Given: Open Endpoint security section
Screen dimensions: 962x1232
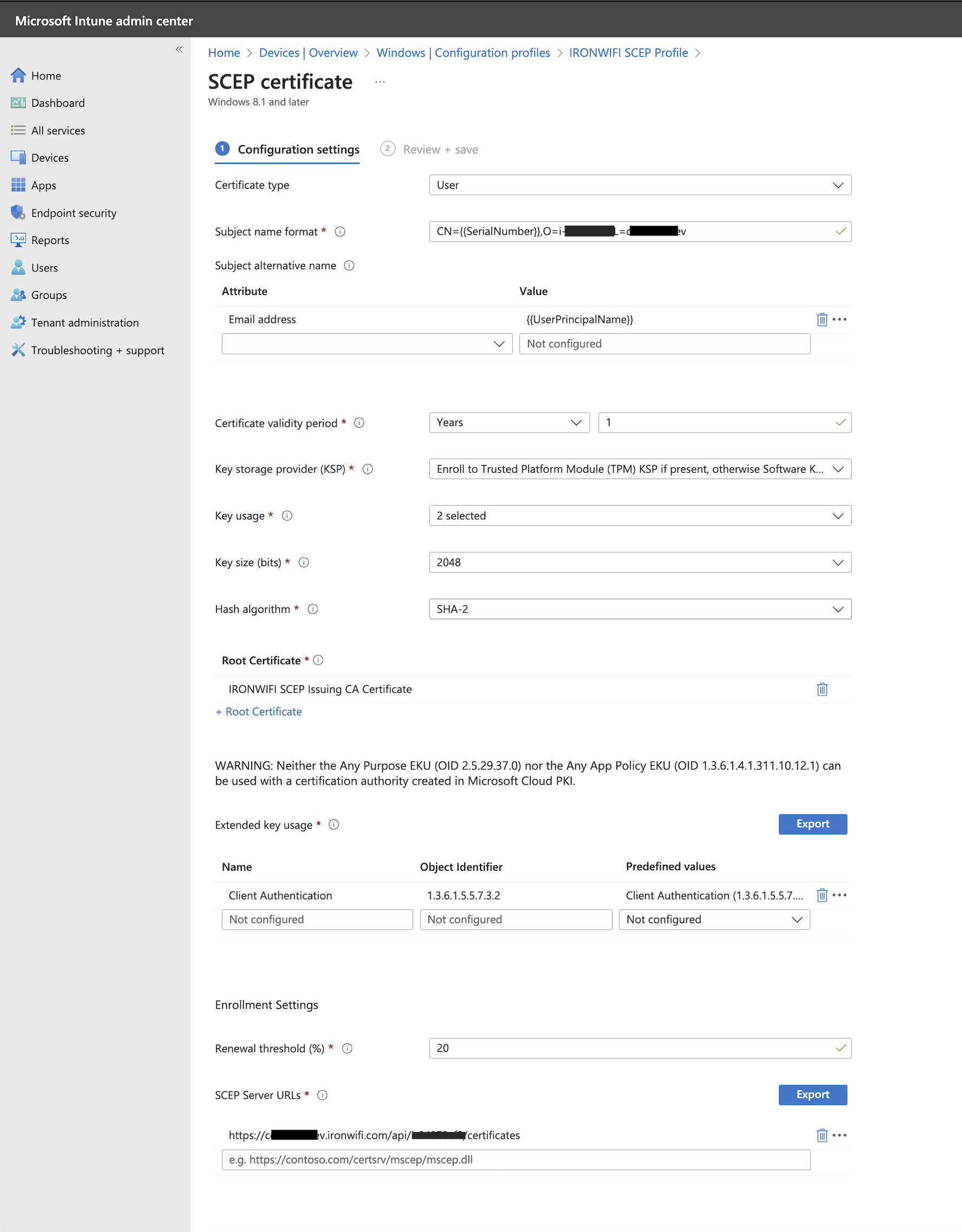Looking at the screenshot, I should (x=18, y=213).
